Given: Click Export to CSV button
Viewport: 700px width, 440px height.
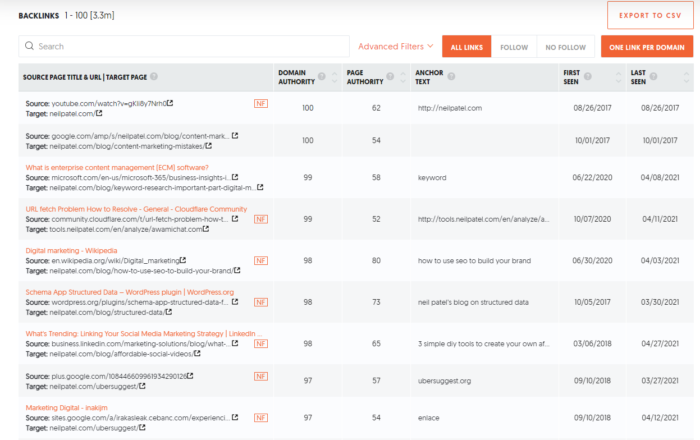Looking at the screenshot, I should point(650,15).
